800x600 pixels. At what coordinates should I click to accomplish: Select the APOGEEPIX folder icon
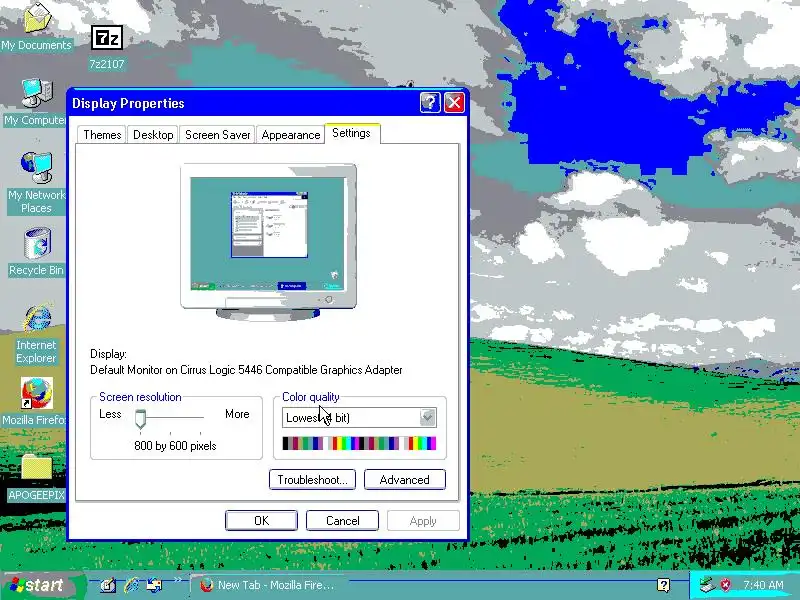(x=36, y=477)
